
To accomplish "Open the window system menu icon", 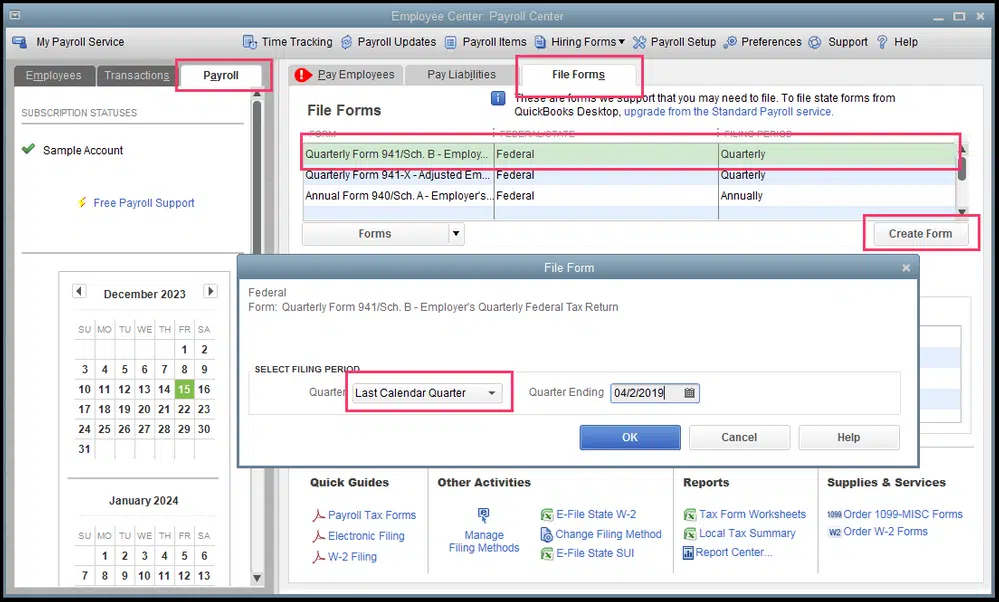I will click(x=15, y=15).
